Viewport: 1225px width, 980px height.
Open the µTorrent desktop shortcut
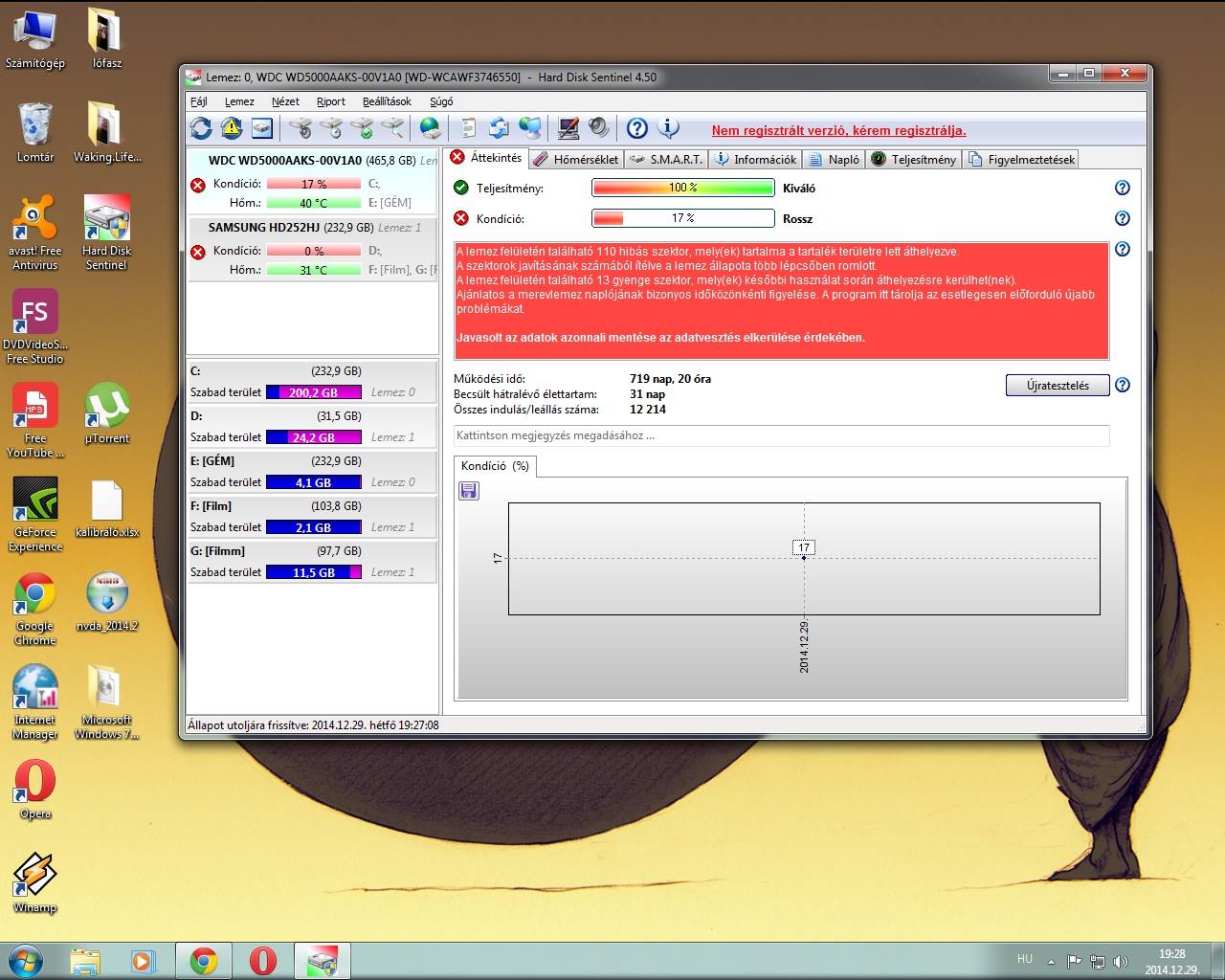[106, 413]
